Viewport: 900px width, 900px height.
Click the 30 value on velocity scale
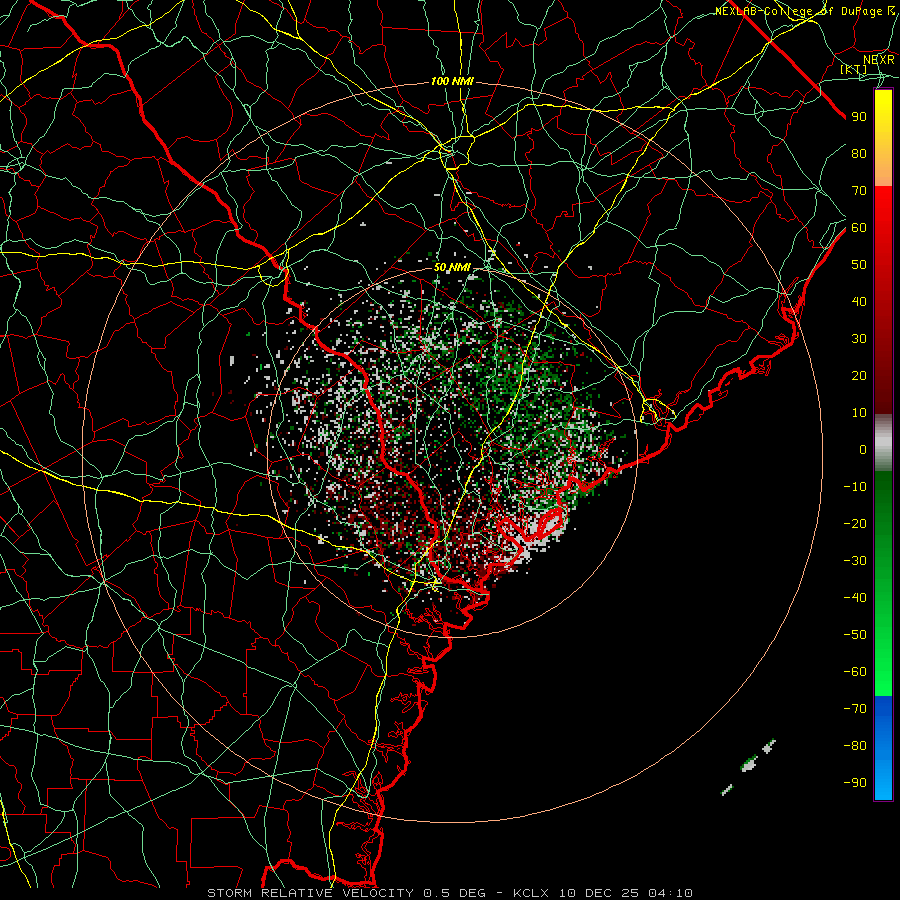[859, 339]
